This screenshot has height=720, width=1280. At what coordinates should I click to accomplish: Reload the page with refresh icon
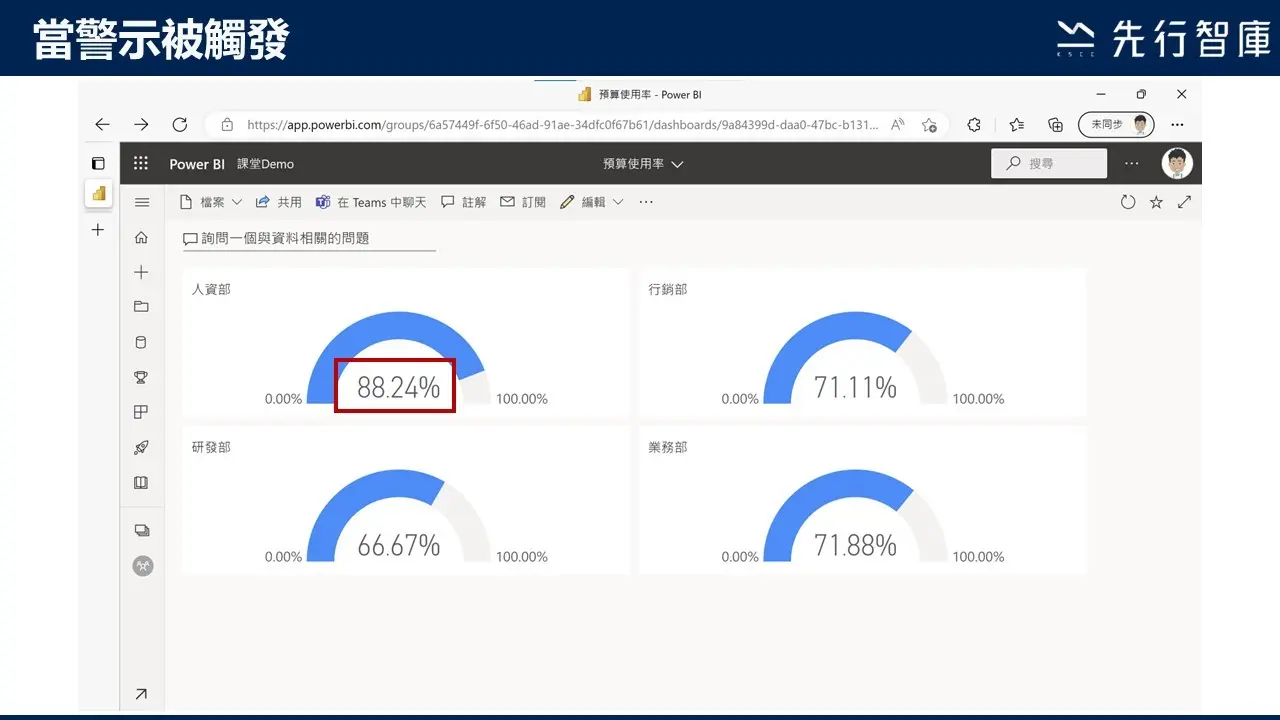pyautogui.click(x=180, y=125)
